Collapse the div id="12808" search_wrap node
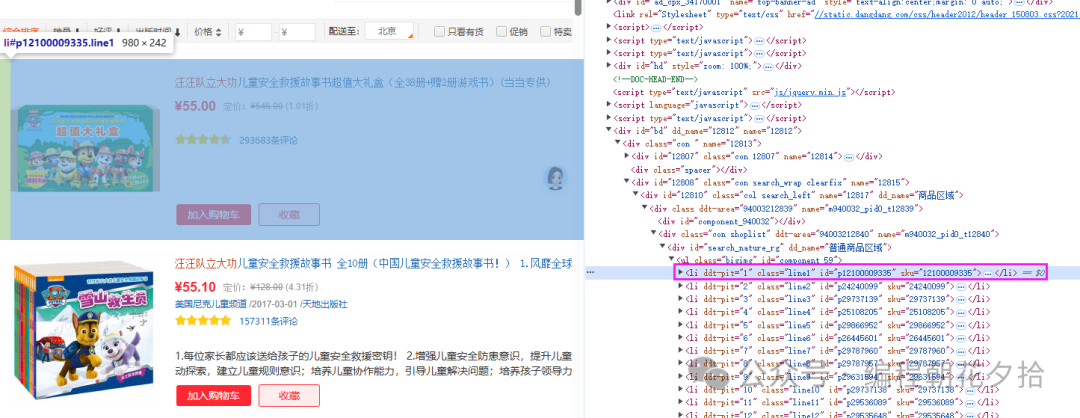This screenshot has height=418, width=1080. click(x=626, y=182)
